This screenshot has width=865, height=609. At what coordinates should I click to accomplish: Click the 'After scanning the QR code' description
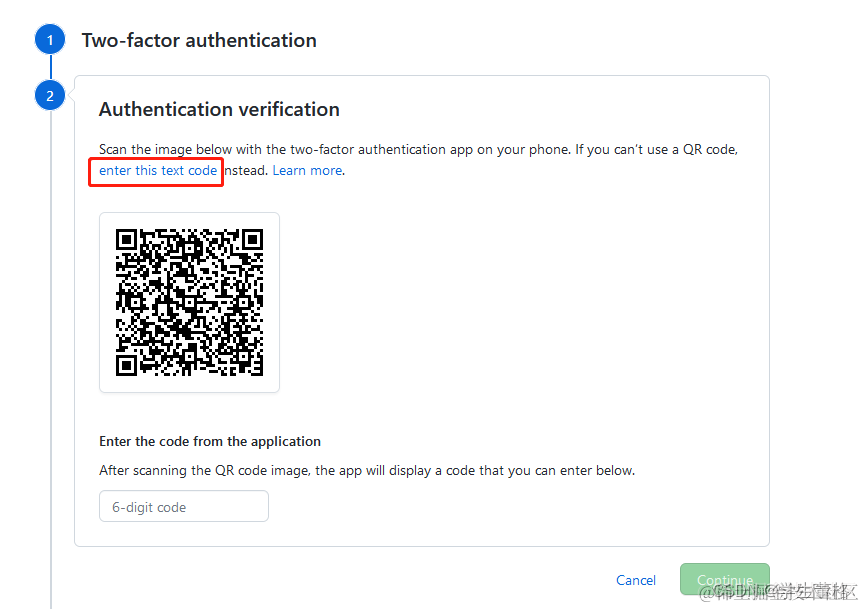pos(367,471)
